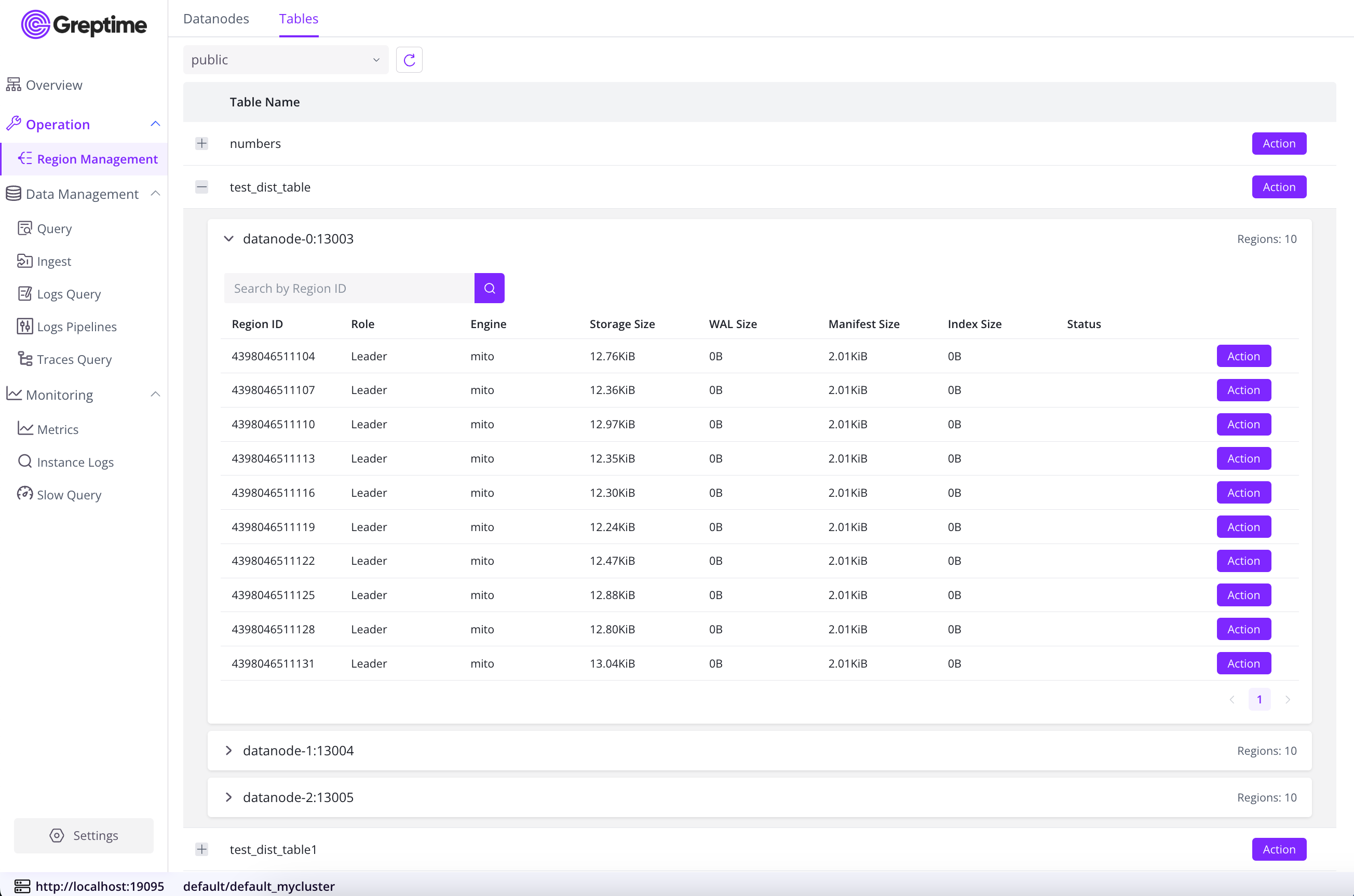
Task: Expand the numbers table row
Action: point(201,143)
